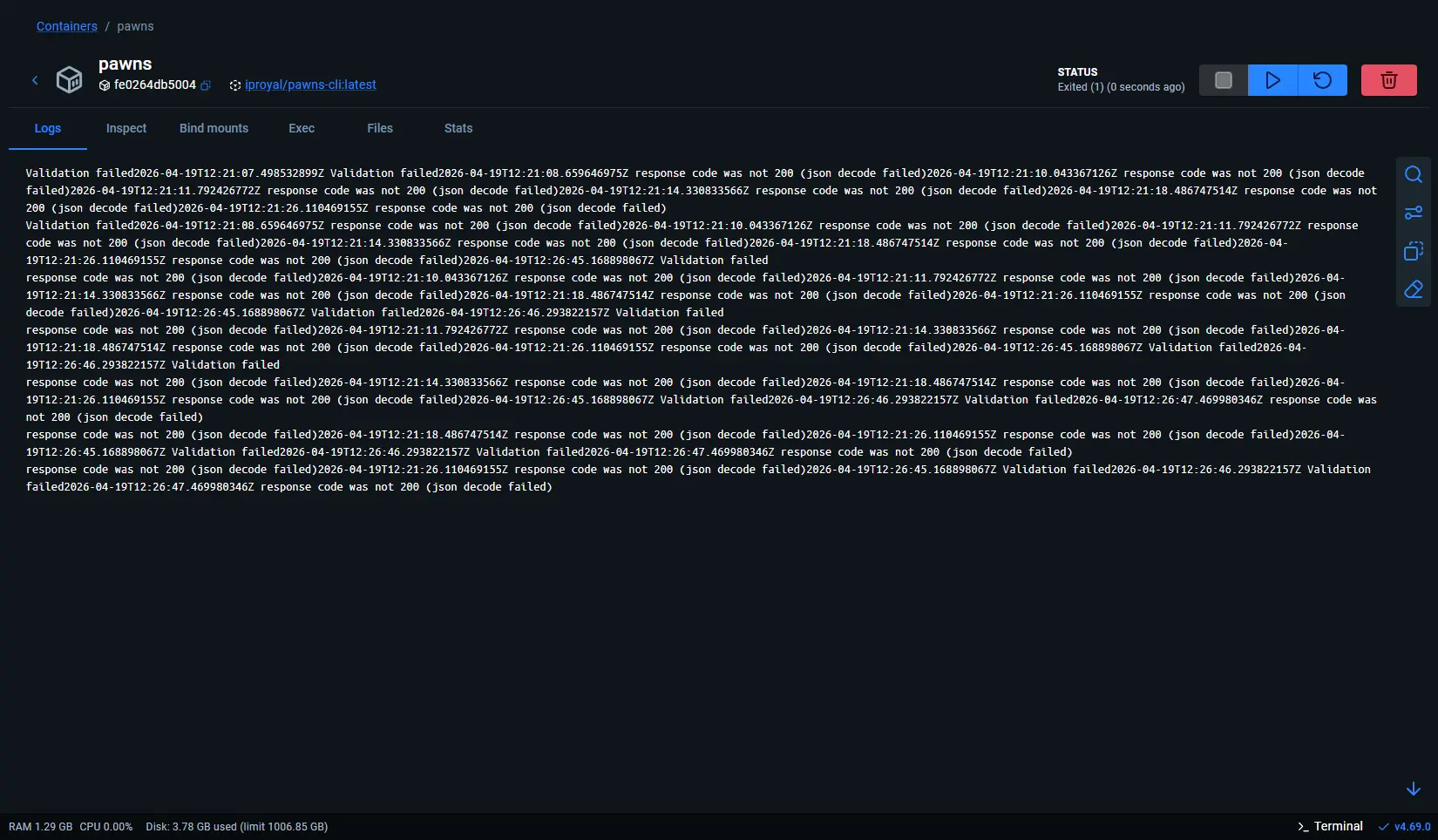Copy container ID fe0264db5004
The image size is (1438, 840).
pyautogui.click(x=206, y=85)
